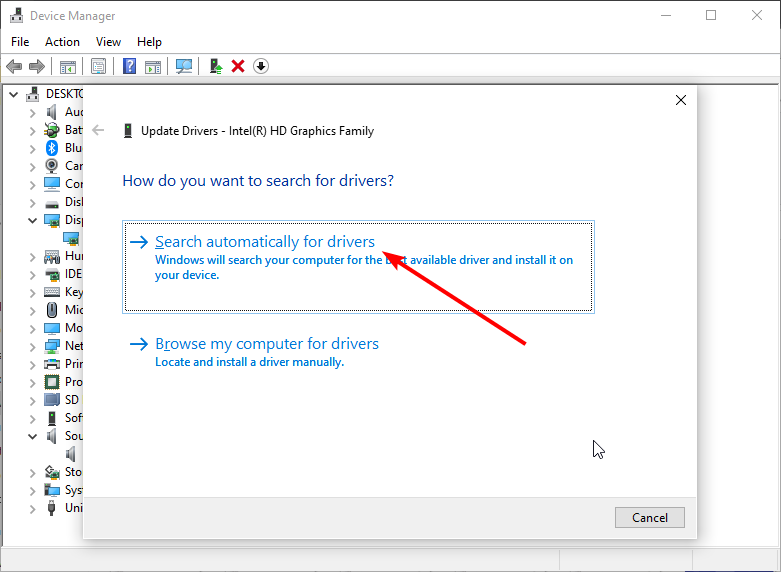This screenshot has width=781, height=572.
Task: Click the Computer category monitor icon
Action: (52, 184)
